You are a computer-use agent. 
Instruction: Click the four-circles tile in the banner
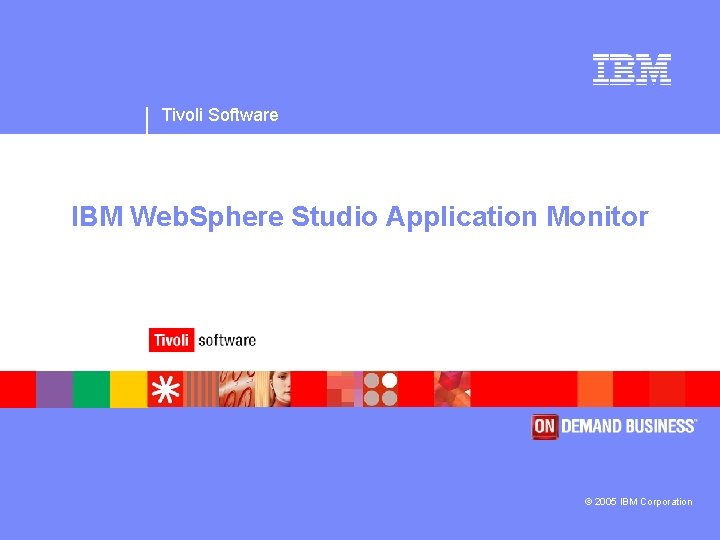coord(381,389)
